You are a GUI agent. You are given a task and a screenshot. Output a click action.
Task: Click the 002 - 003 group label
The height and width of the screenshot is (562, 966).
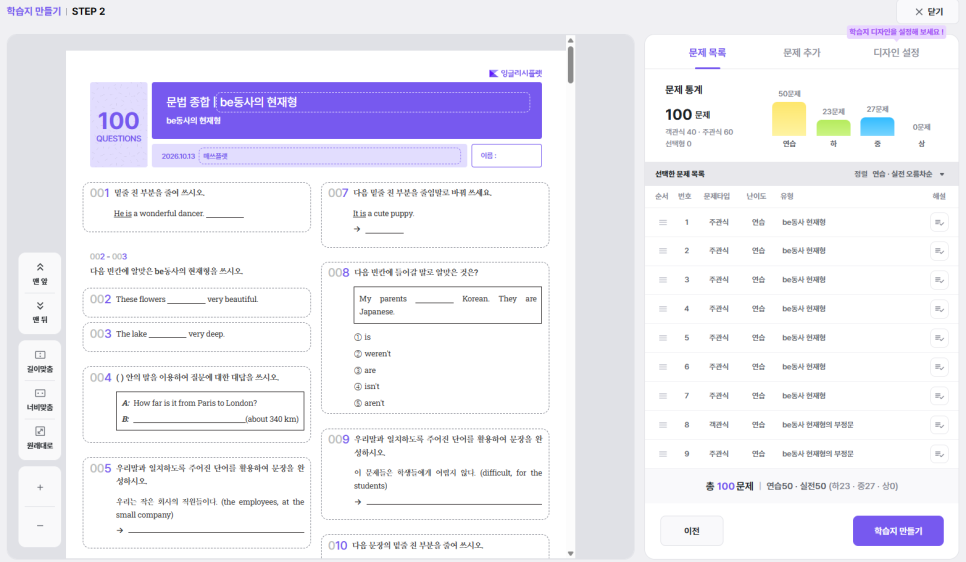coord(108,256)
